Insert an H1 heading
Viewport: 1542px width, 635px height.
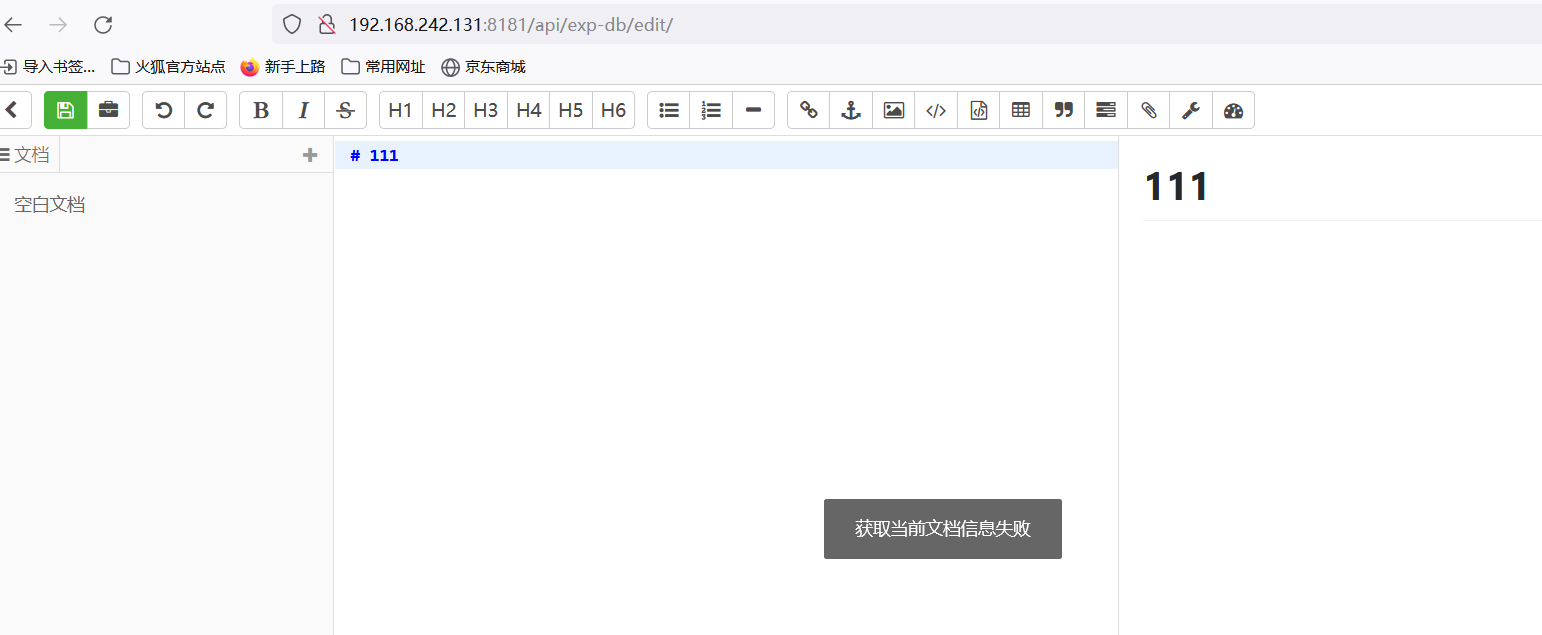tap(401, 110)
